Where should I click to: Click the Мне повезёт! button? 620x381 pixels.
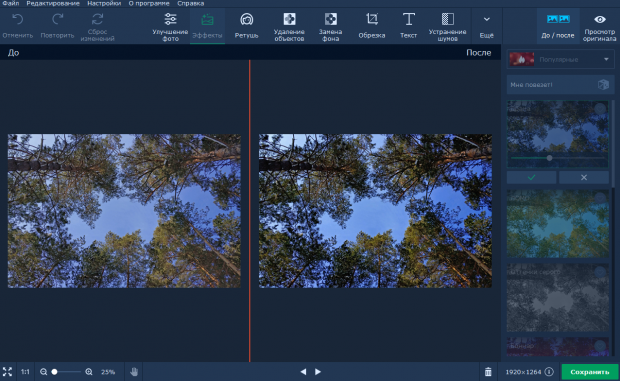pyautogui.click(x=560, y=85)
